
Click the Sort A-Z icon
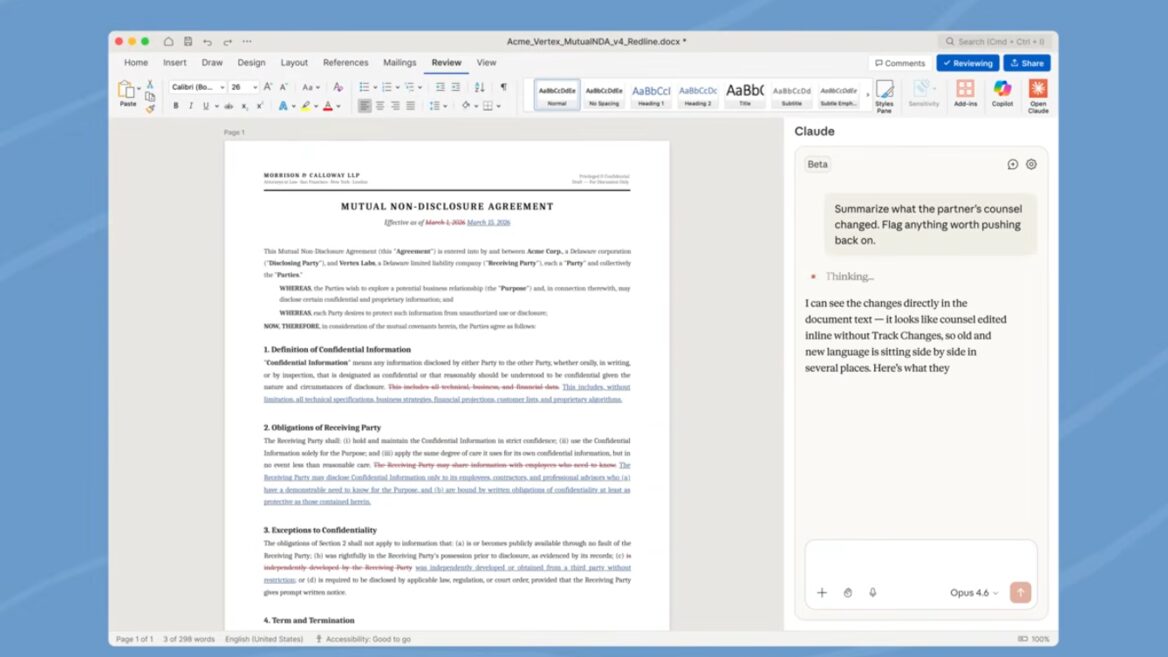pos(479,87)
